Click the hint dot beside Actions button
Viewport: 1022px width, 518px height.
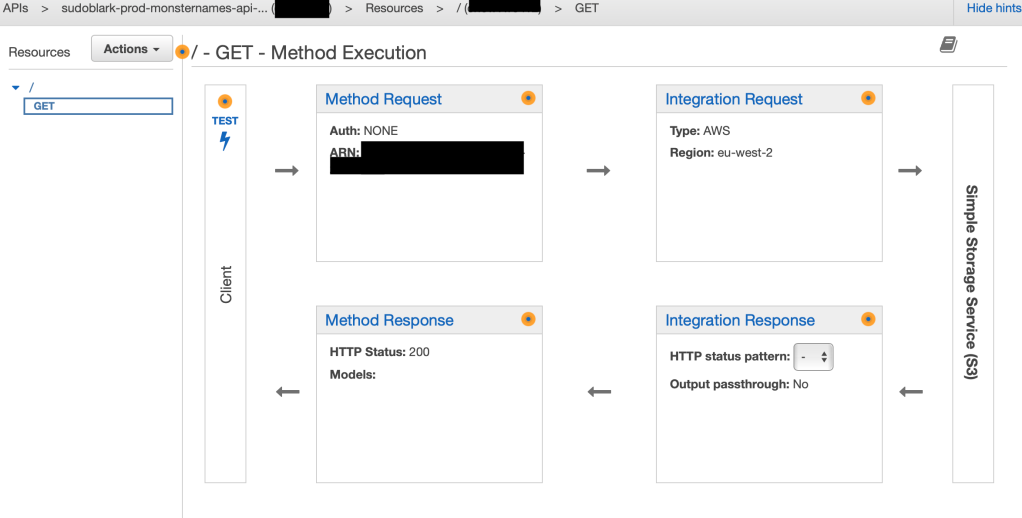[182, 51]
